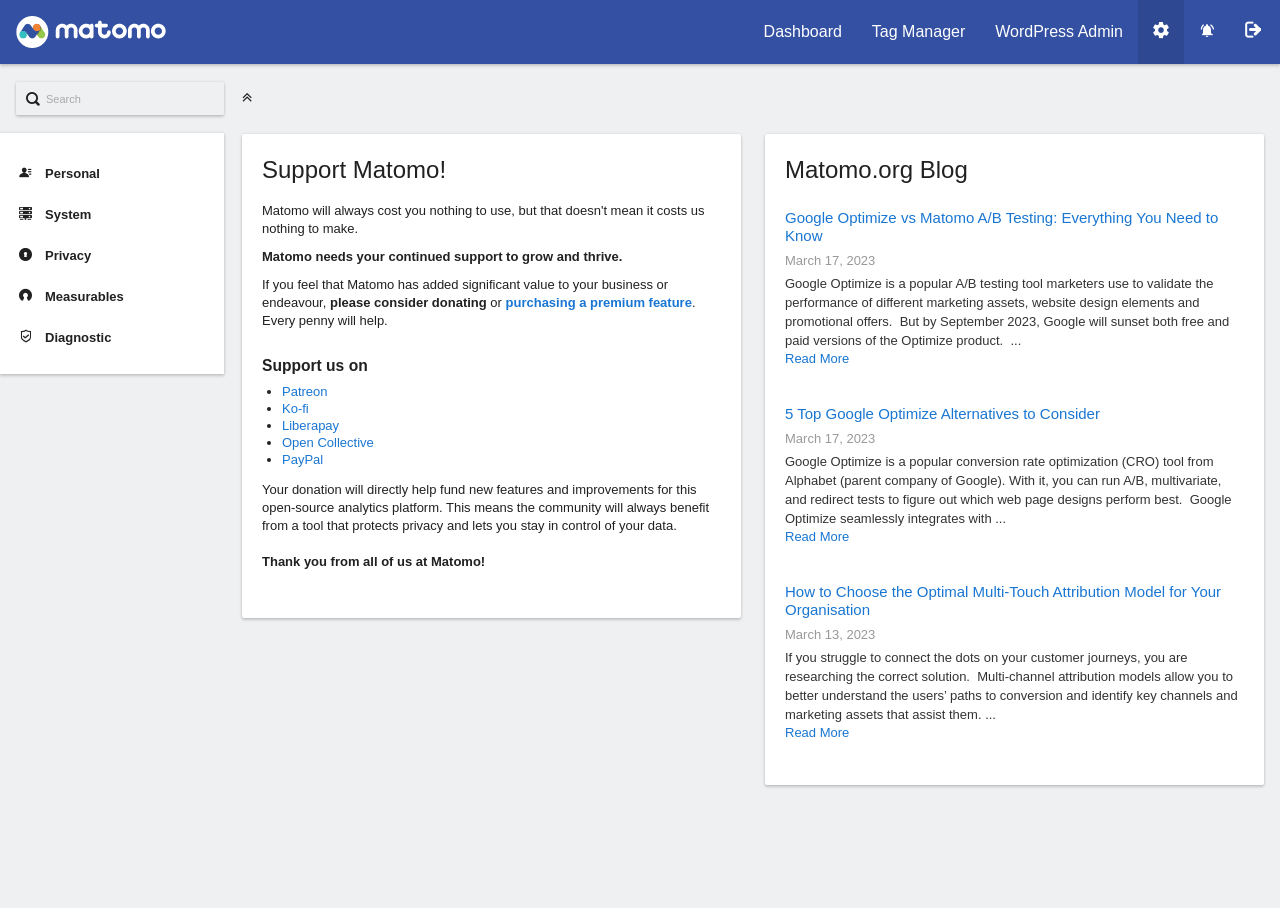Collapse the sidebar with double-chevron arrow

click(x=247, y=98)
